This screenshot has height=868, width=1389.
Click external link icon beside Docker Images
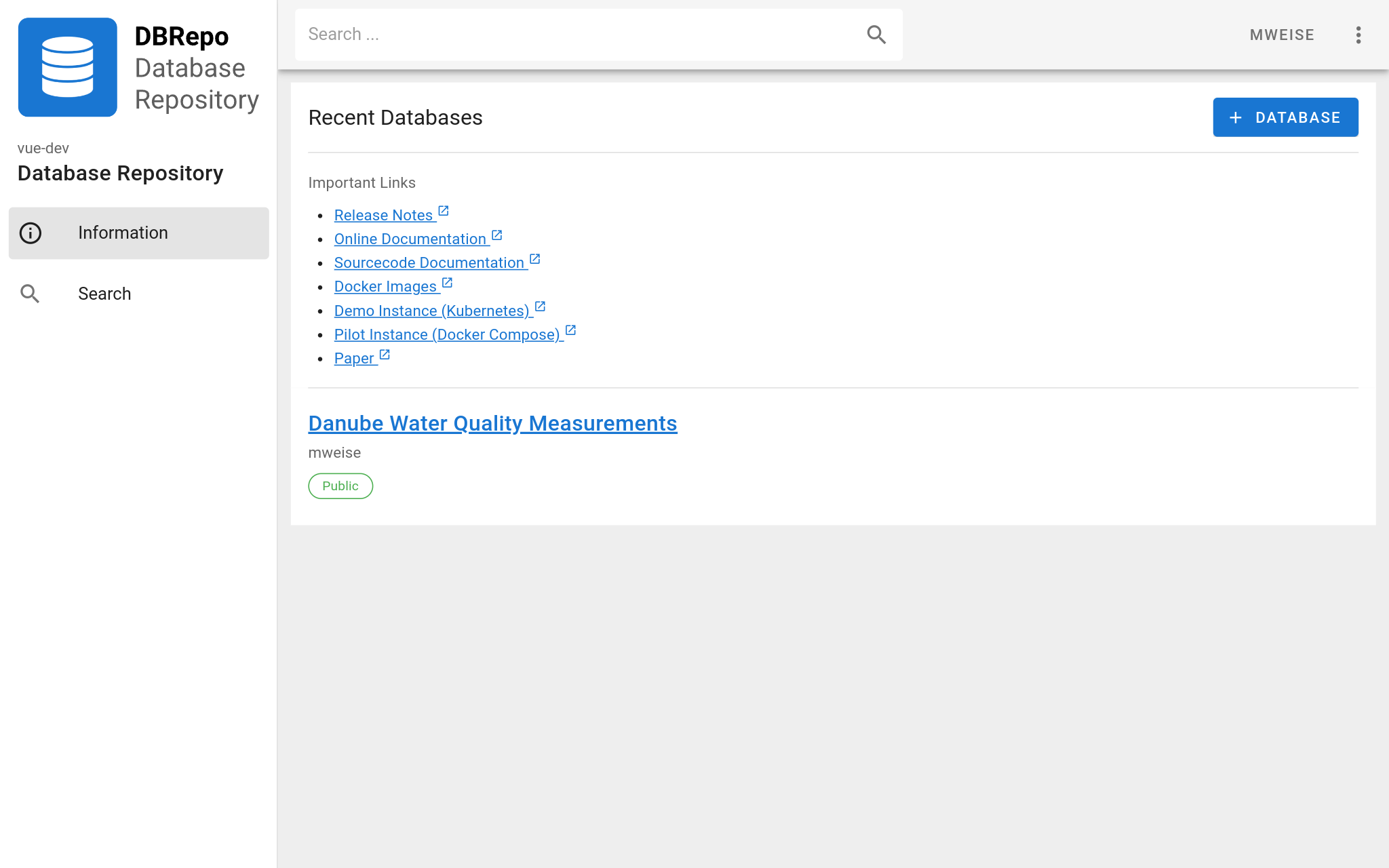tap(447, 282)
